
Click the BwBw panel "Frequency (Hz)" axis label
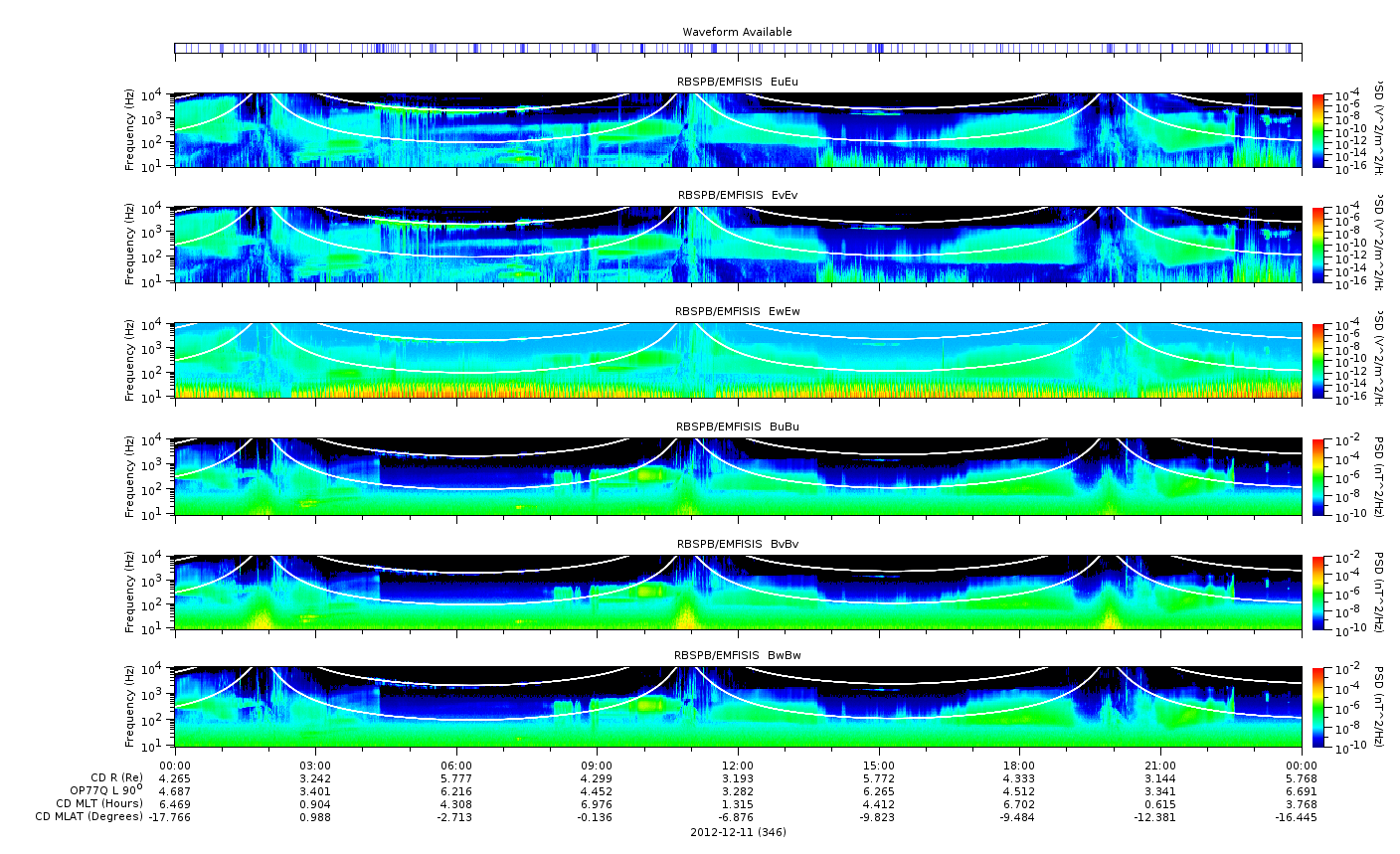coord(130,707)
